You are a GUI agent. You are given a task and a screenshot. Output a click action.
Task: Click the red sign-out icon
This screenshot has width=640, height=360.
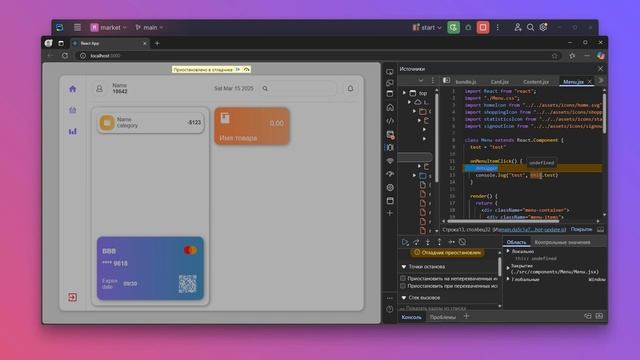73,297
